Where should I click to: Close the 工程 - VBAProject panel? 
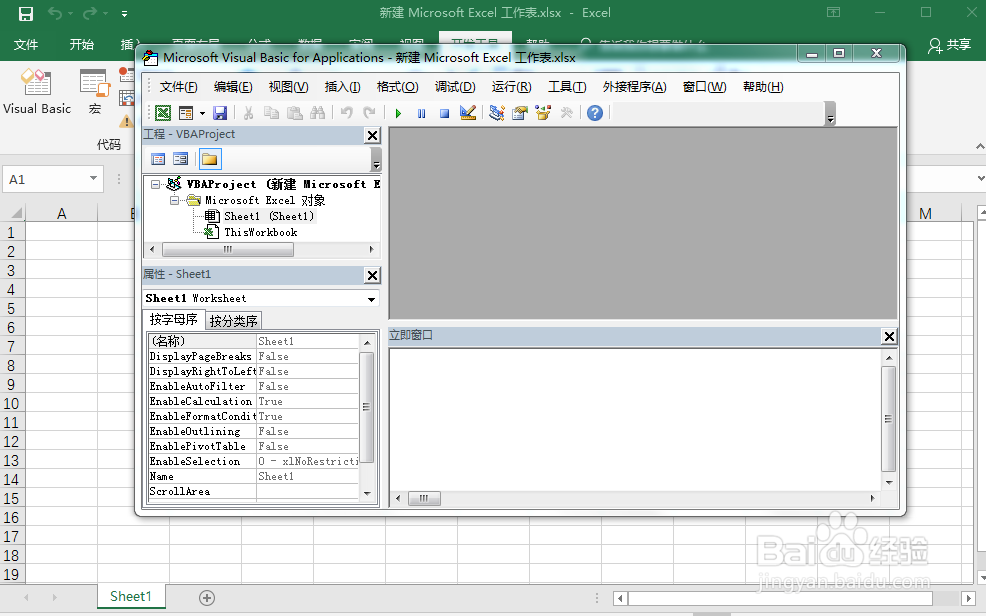coord(372,135)
